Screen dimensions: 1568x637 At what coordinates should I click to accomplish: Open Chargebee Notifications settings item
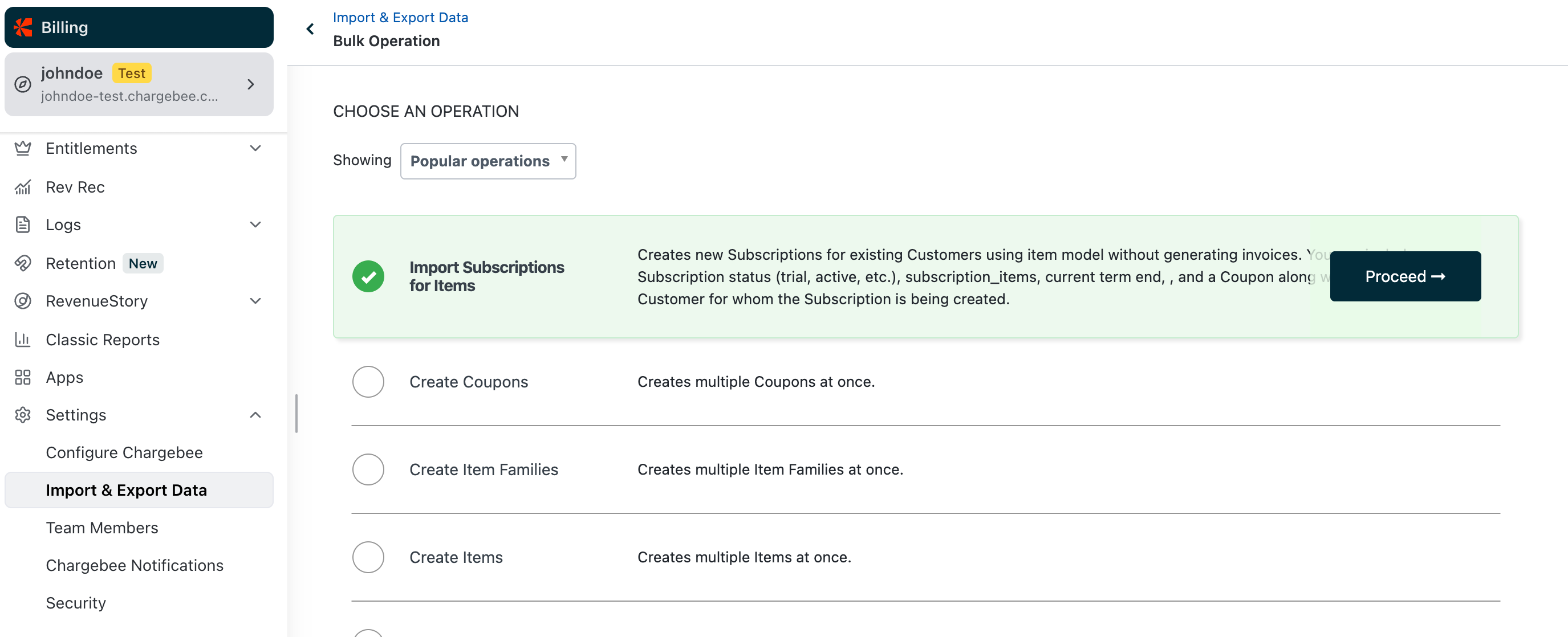135,565
